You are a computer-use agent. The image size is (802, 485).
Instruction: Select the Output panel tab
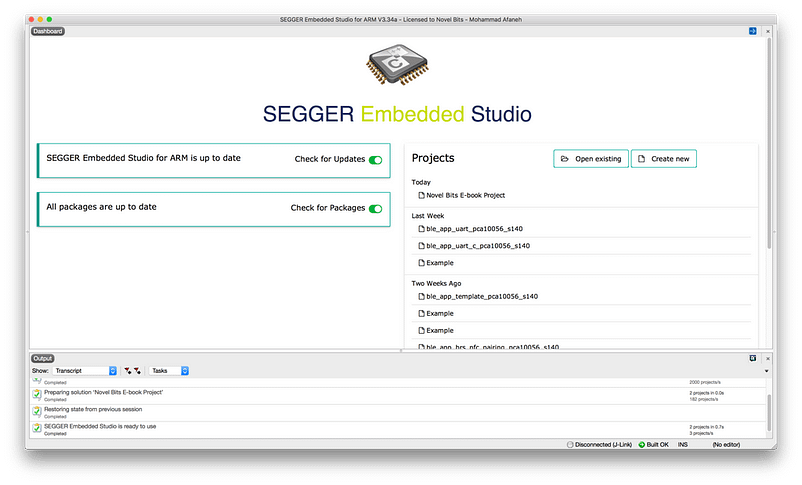tap(42, 359)
